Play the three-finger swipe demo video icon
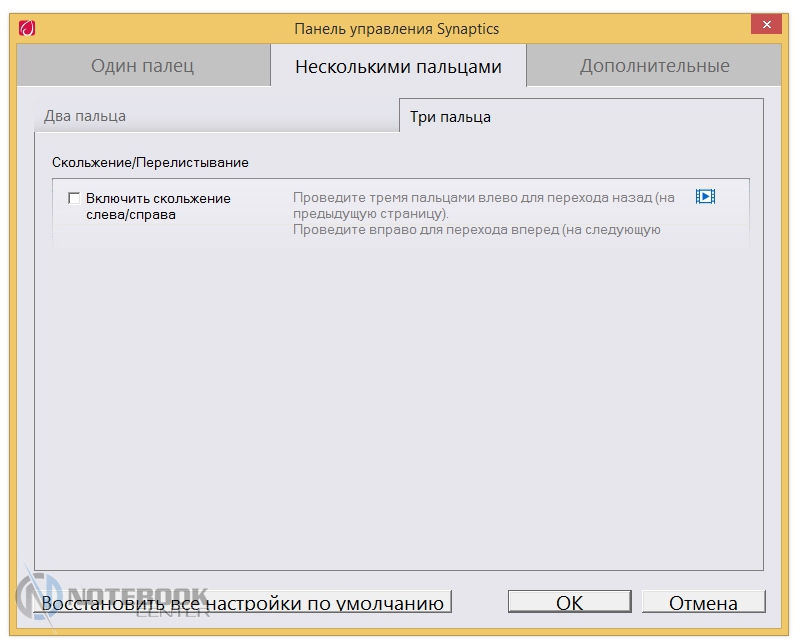Screen dimensions: 800x644 (x=705, y=196)
